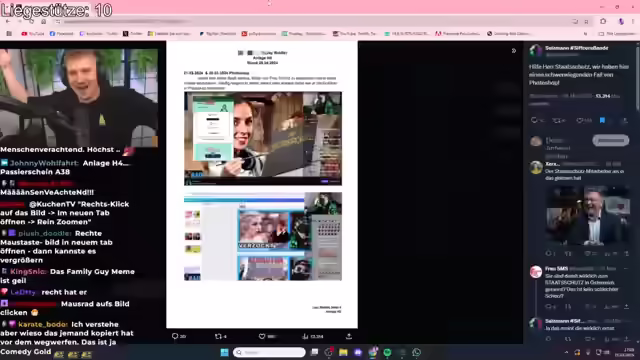Click the retweet icon below the document image
Screen dimensions: 640x360
tap(218, 336)
